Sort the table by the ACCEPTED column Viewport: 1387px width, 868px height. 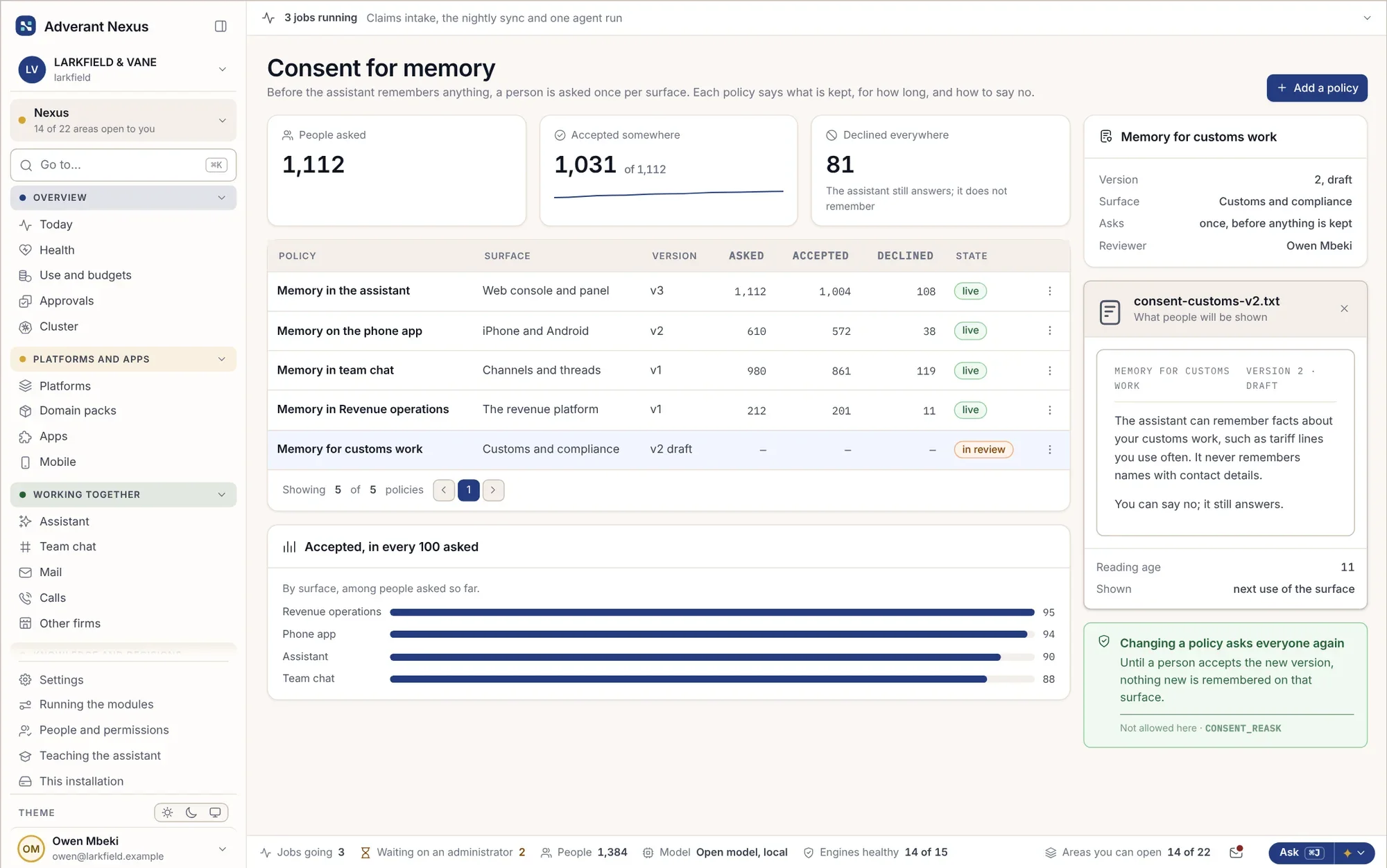point(820,256)
